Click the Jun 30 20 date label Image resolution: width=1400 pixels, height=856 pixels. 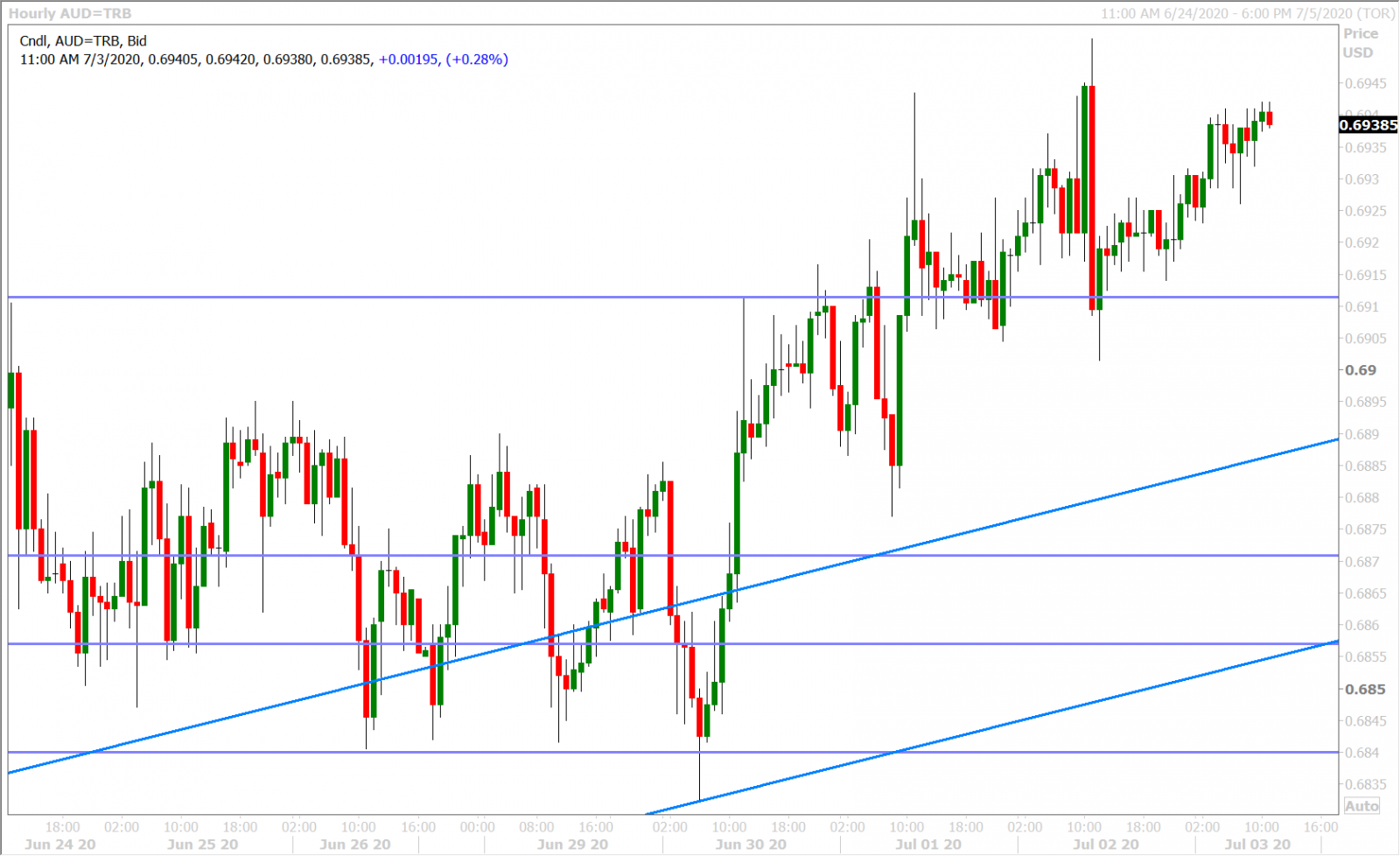click(751, 845)
